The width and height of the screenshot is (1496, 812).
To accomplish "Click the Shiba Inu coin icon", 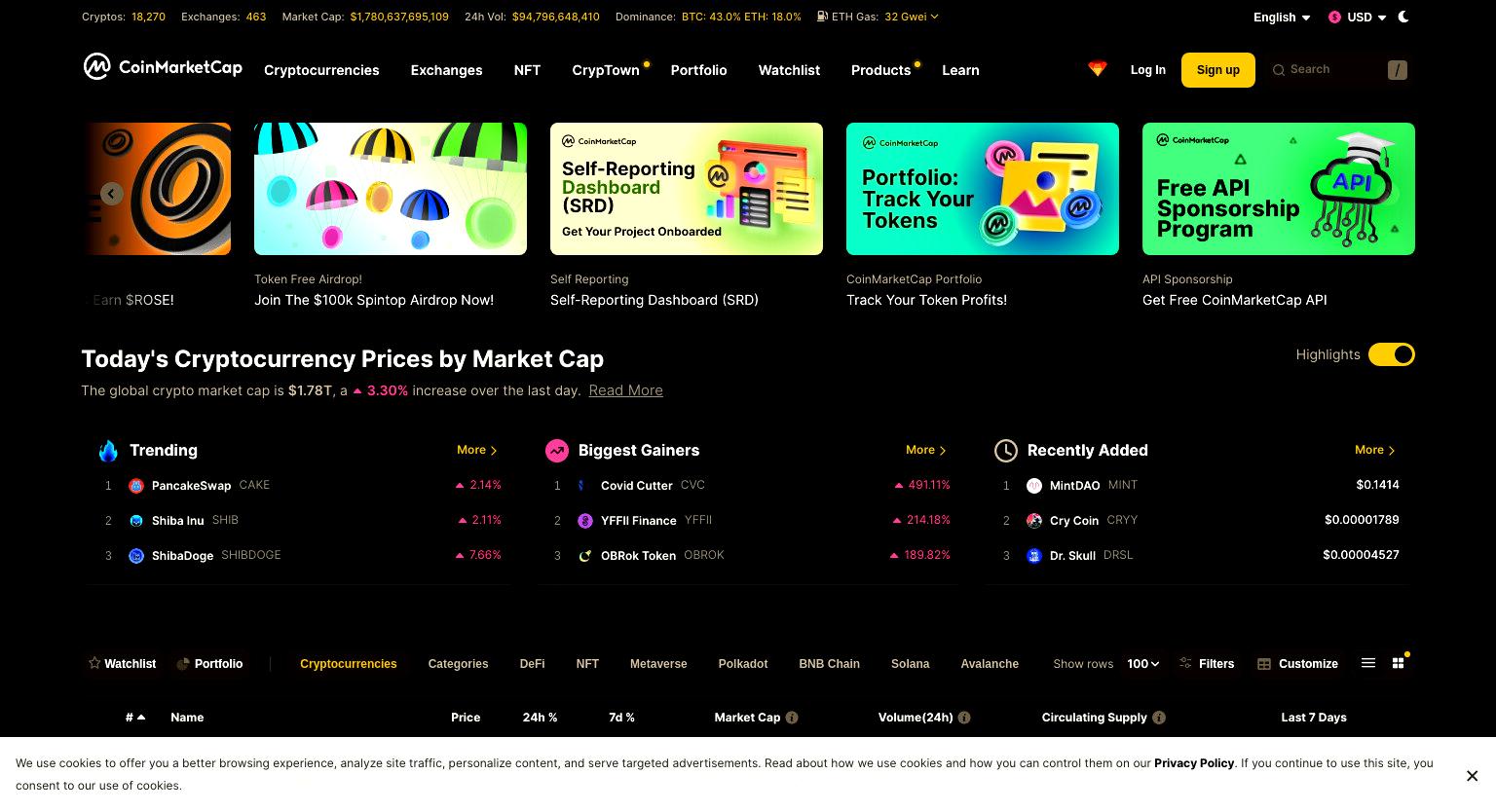I will coord(136,521).
